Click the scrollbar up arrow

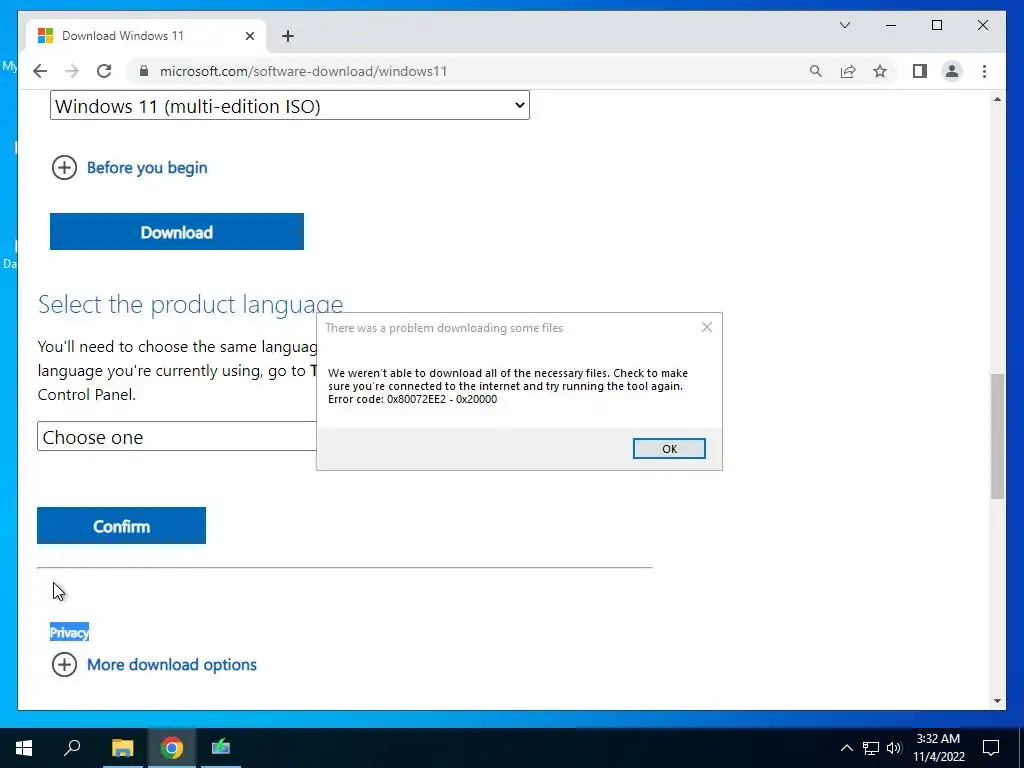pos(997,99)
